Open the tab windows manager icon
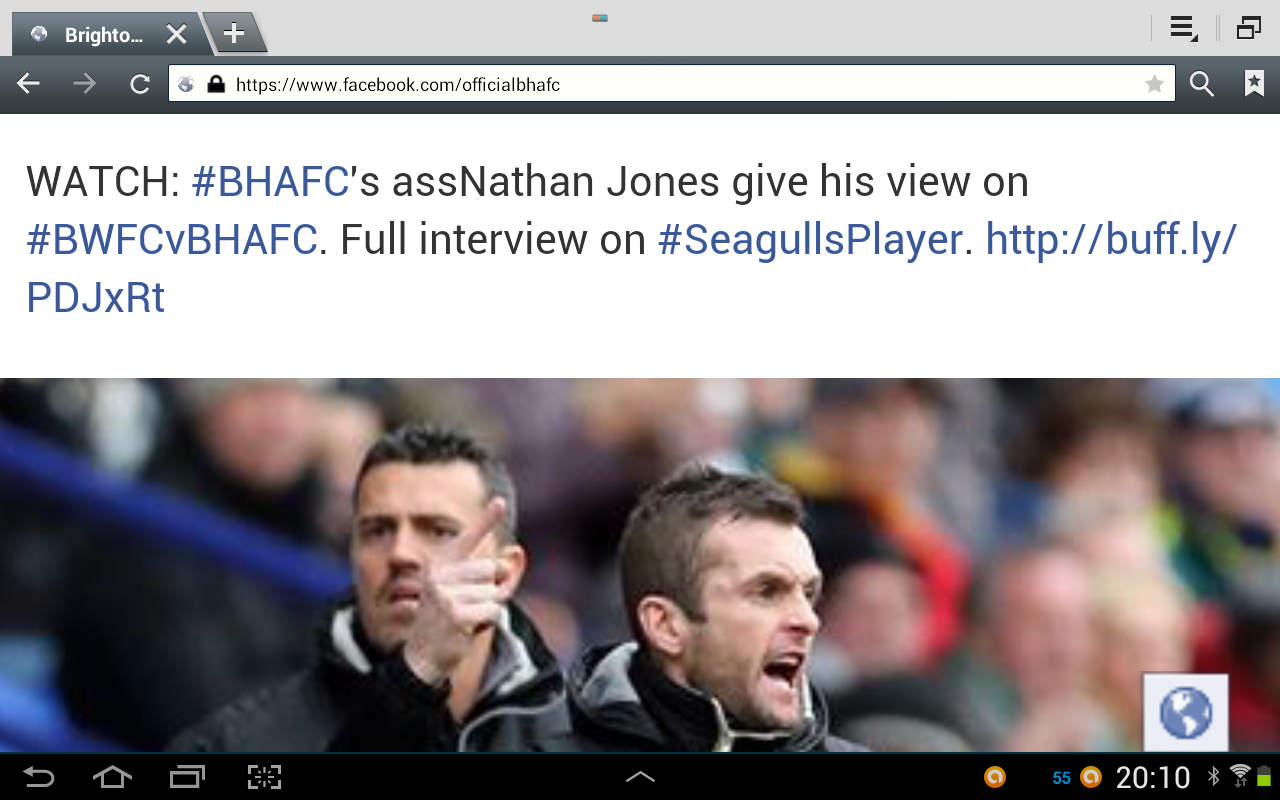This screenshot has width=1280, height=800. (x=1248, y=28)
